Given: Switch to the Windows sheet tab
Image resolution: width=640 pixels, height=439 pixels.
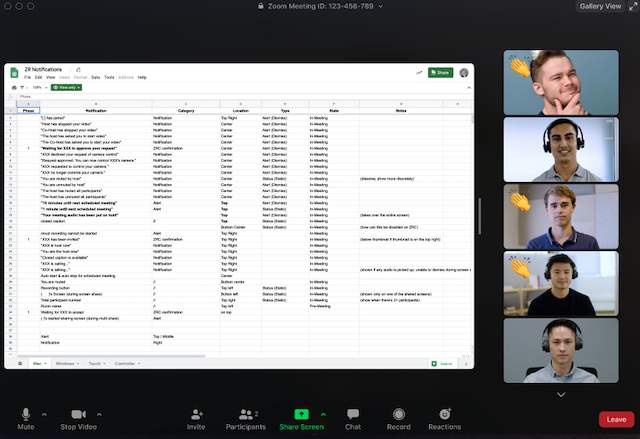Looking at the screenshot, I should pyautogui.click(x=67, y=363).
